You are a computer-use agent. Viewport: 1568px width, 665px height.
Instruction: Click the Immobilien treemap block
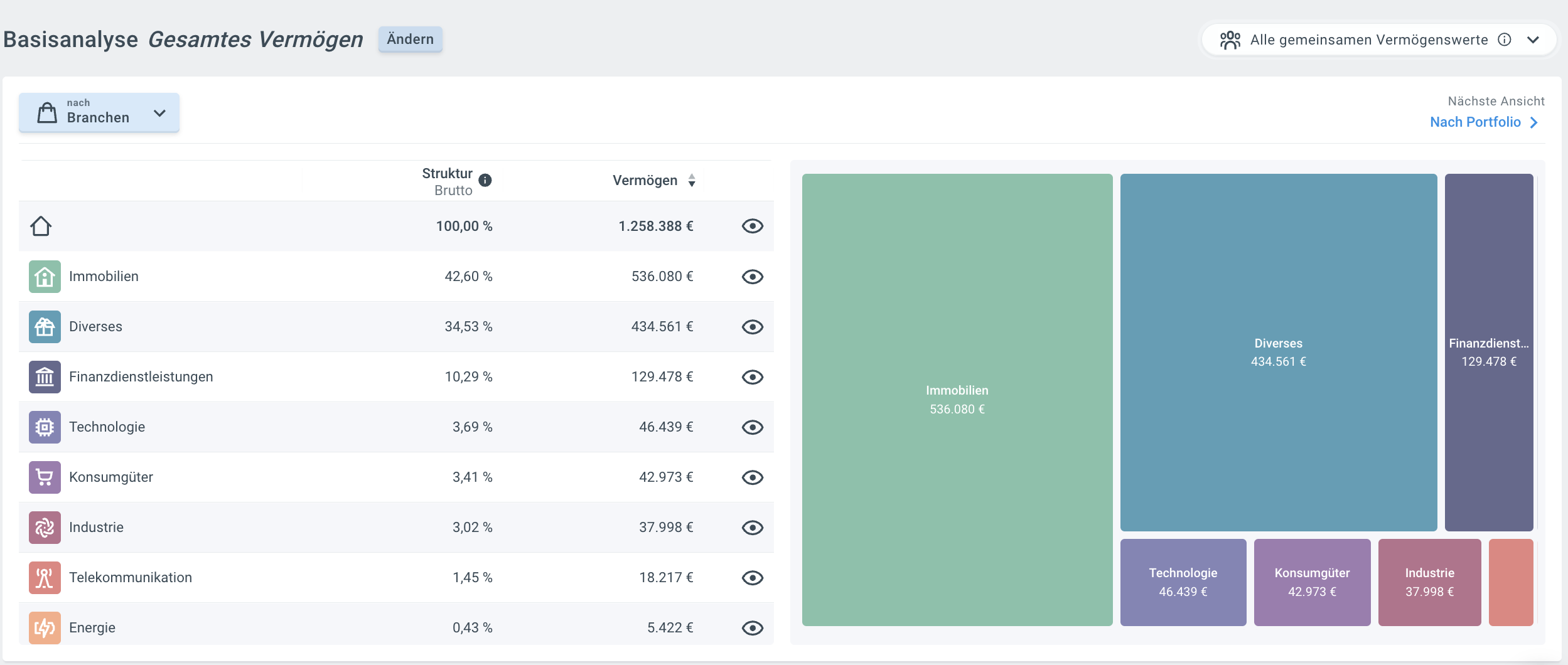tap(957, 399)
